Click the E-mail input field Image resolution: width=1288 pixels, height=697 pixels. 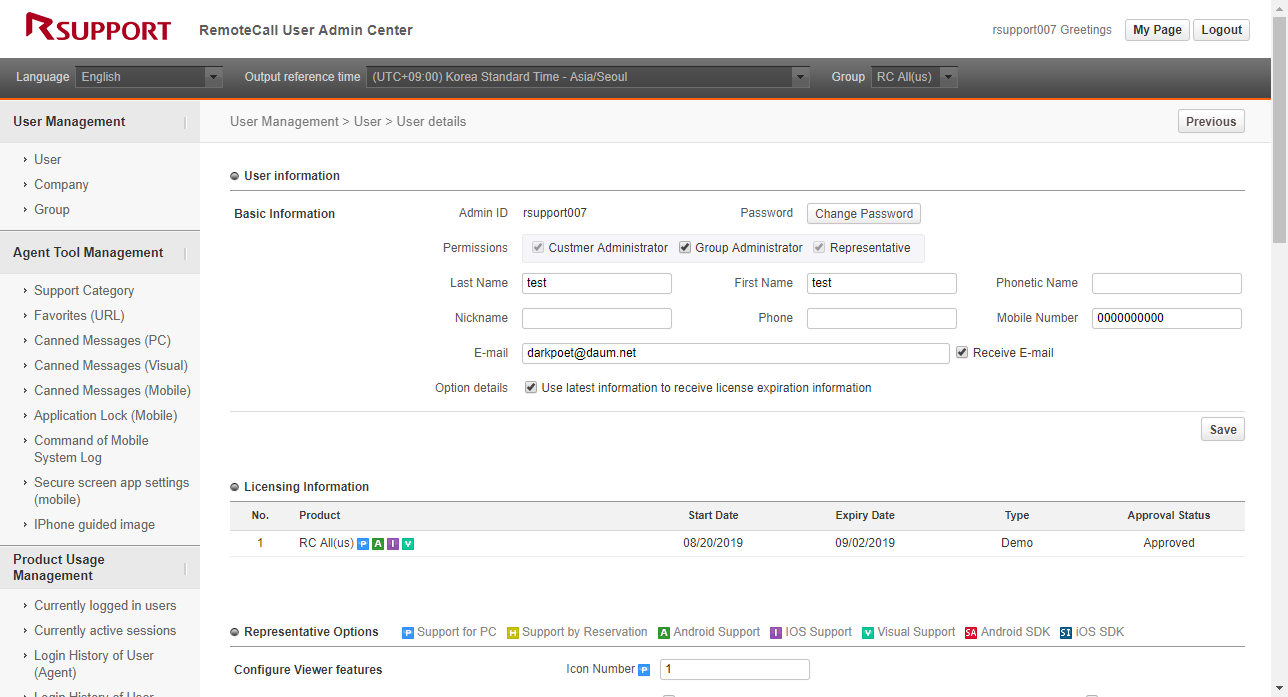point(736,354)
